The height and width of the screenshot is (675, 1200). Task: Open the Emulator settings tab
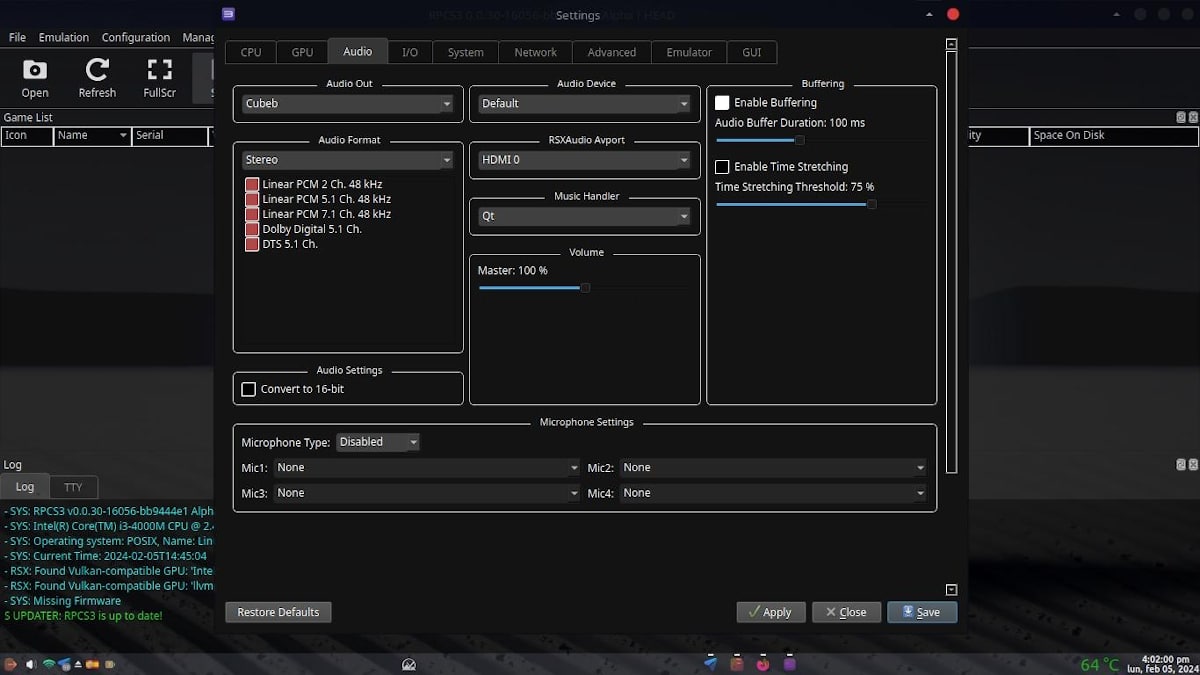689,52
